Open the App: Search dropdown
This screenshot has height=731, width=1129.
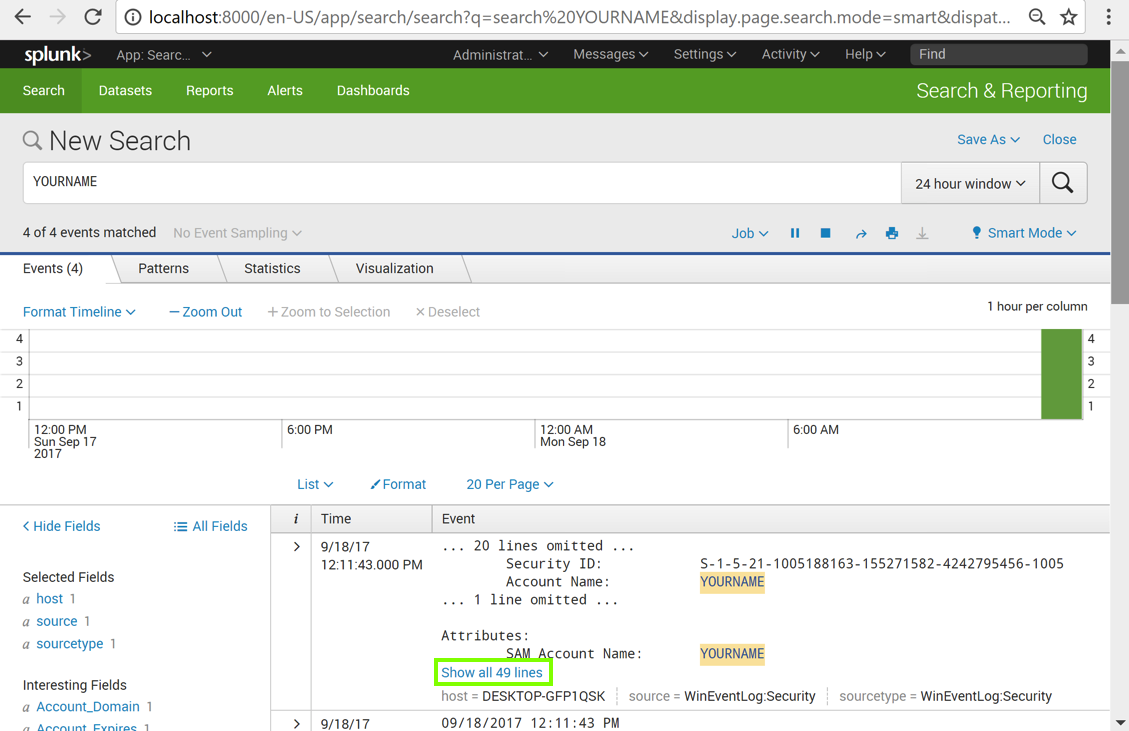tap(163, 55)
